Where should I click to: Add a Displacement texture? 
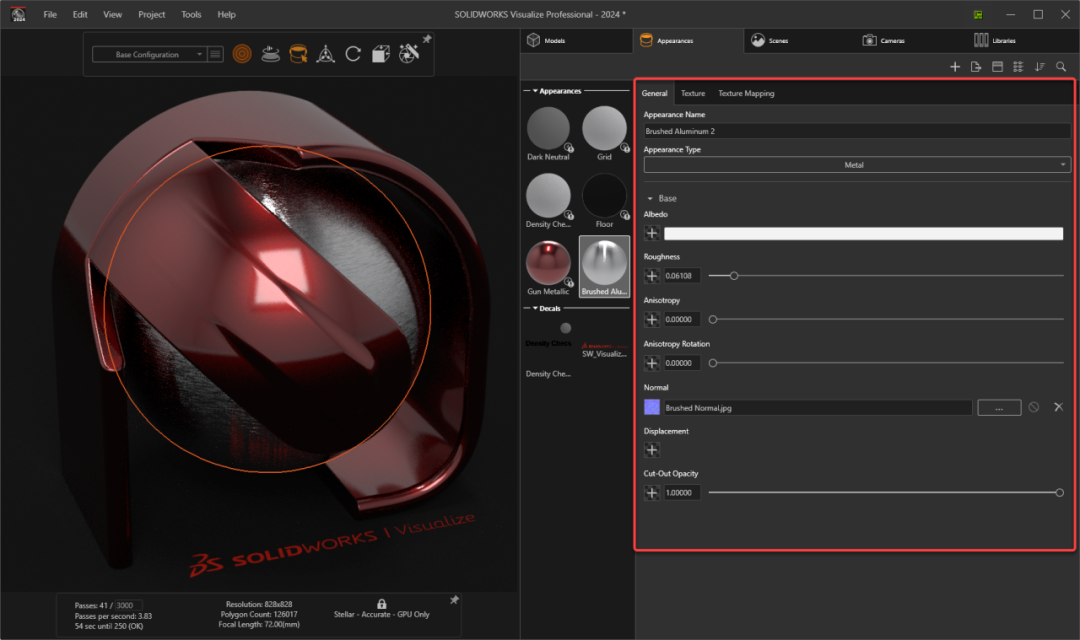[x=652, y=450]
